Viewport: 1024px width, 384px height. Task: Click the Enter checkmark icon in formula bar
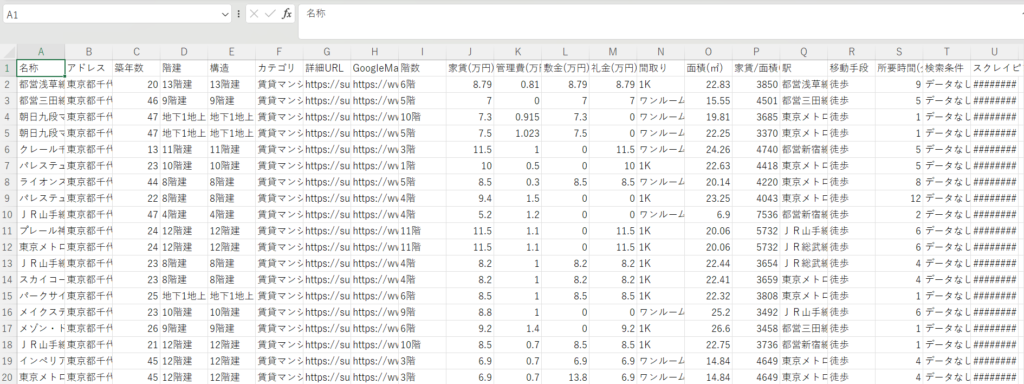(x=270, y=14)
